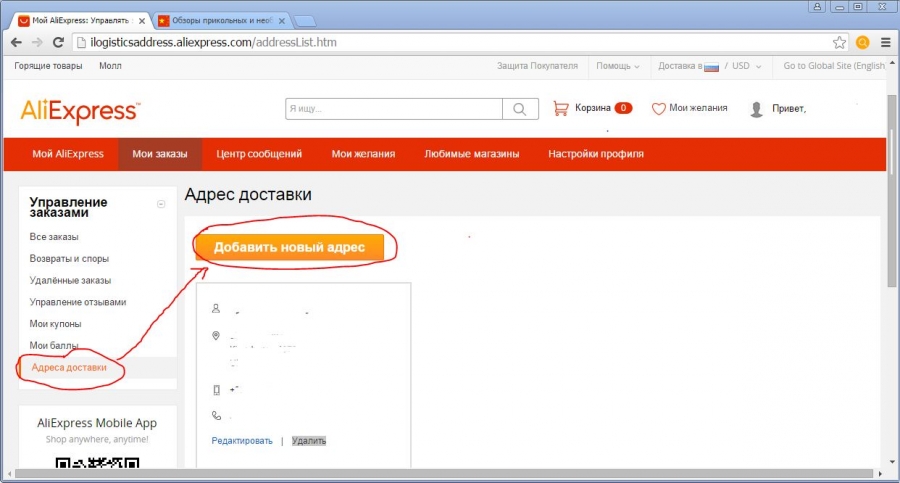The width and height of the screenshot is (900, 483).
Task: Click the Chrome user profile icon in title bar
Action: pos(817,7)
